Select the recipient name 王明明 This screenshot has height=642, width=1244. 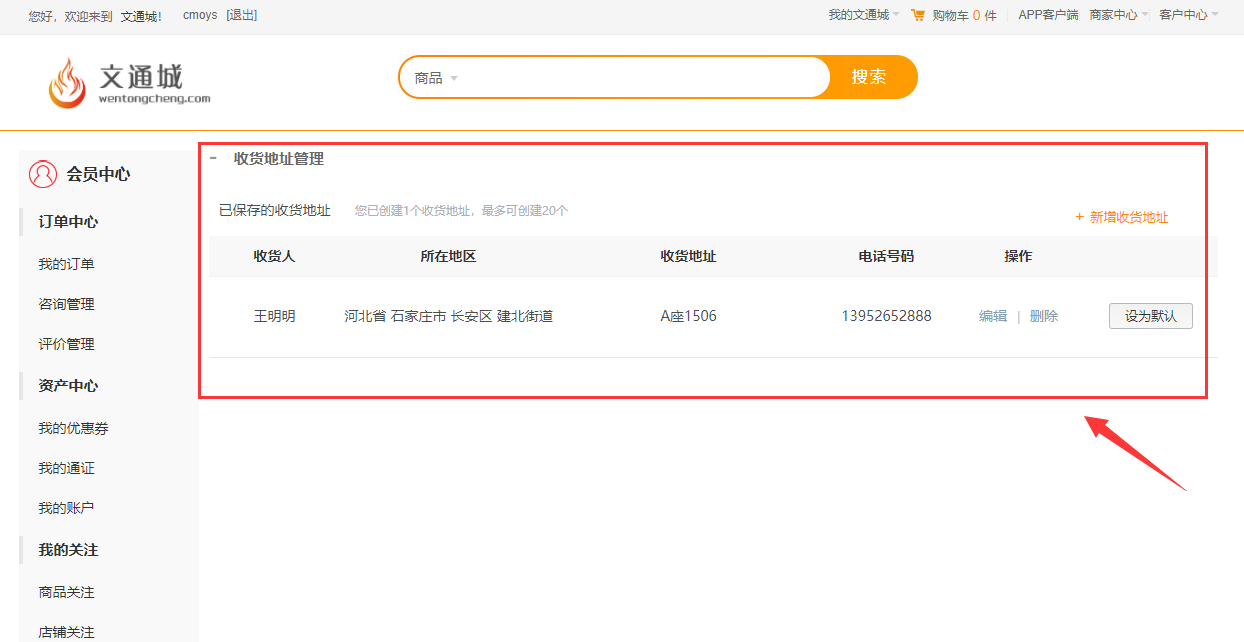click(274, 316)
